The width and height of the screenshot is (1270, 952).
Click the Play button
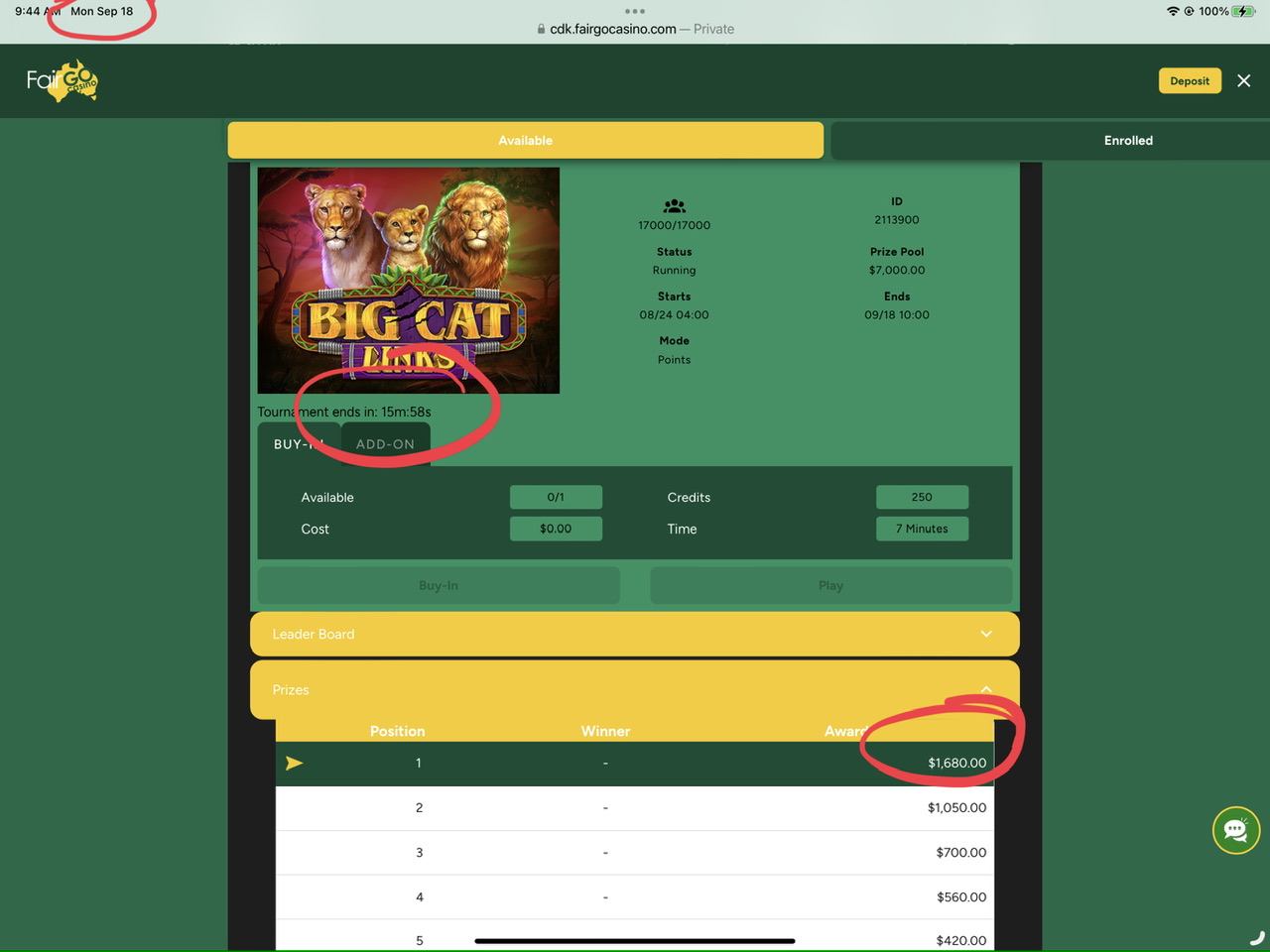click(x=830, y=585)
